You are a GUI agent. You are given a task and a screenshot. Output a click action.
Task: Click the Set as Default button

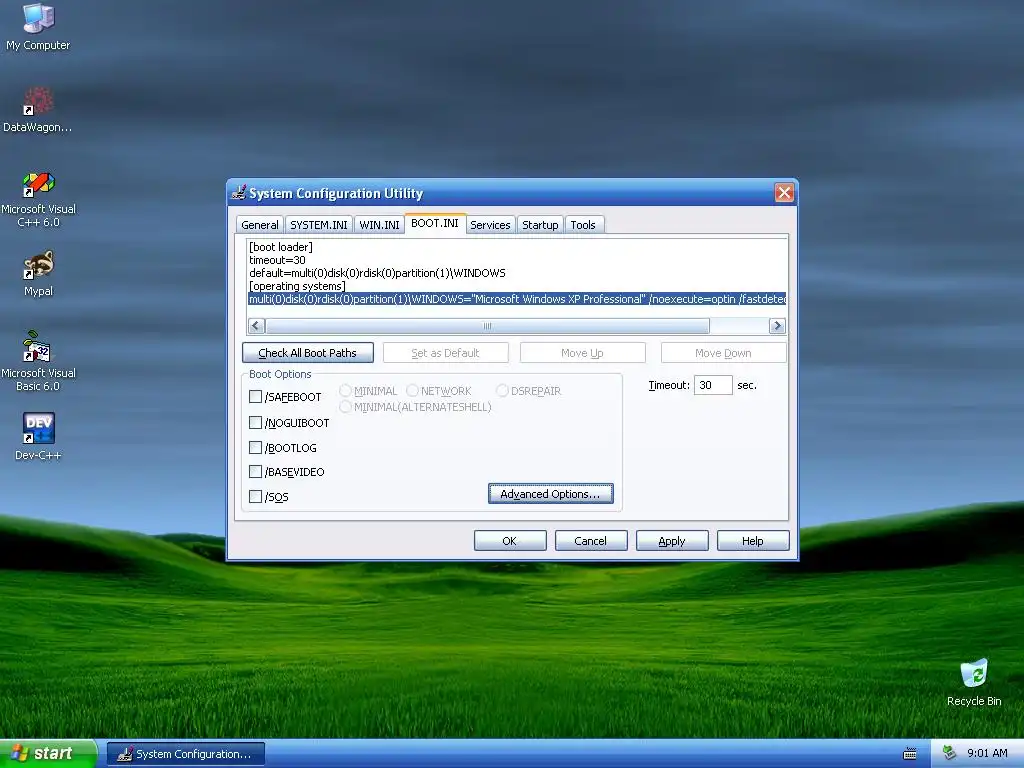coord(445,353)
